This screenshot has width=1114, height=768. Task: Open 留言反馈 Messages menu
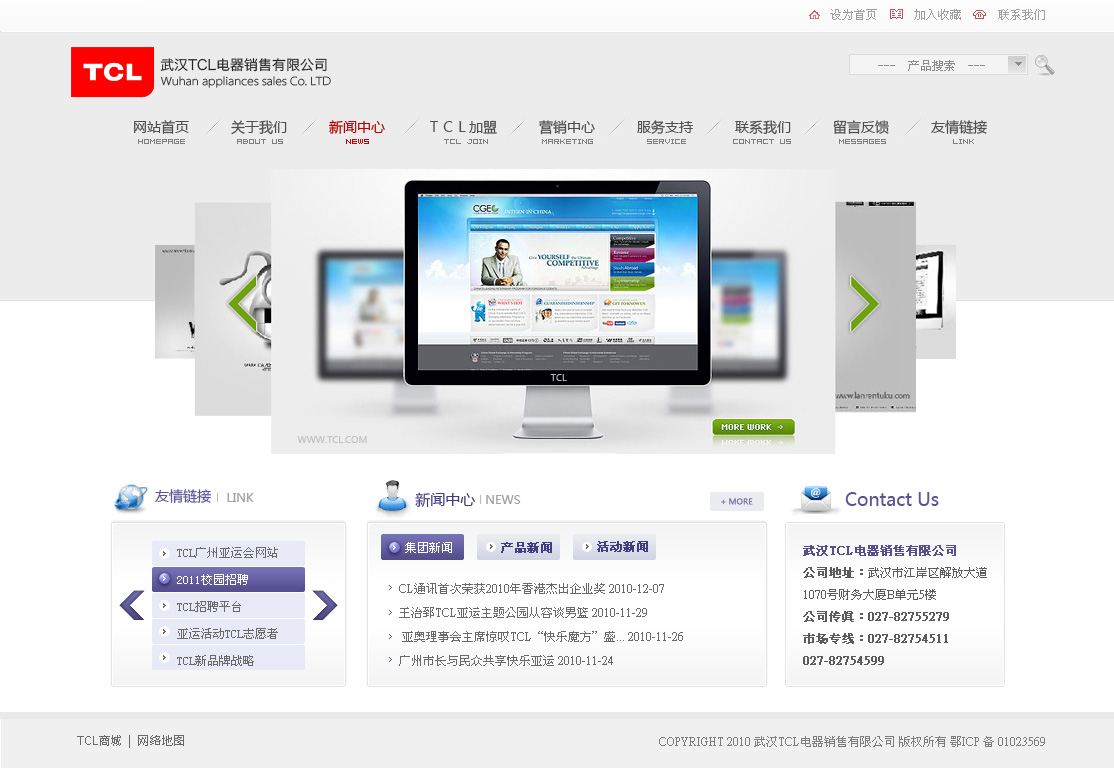tap(861, 132)
